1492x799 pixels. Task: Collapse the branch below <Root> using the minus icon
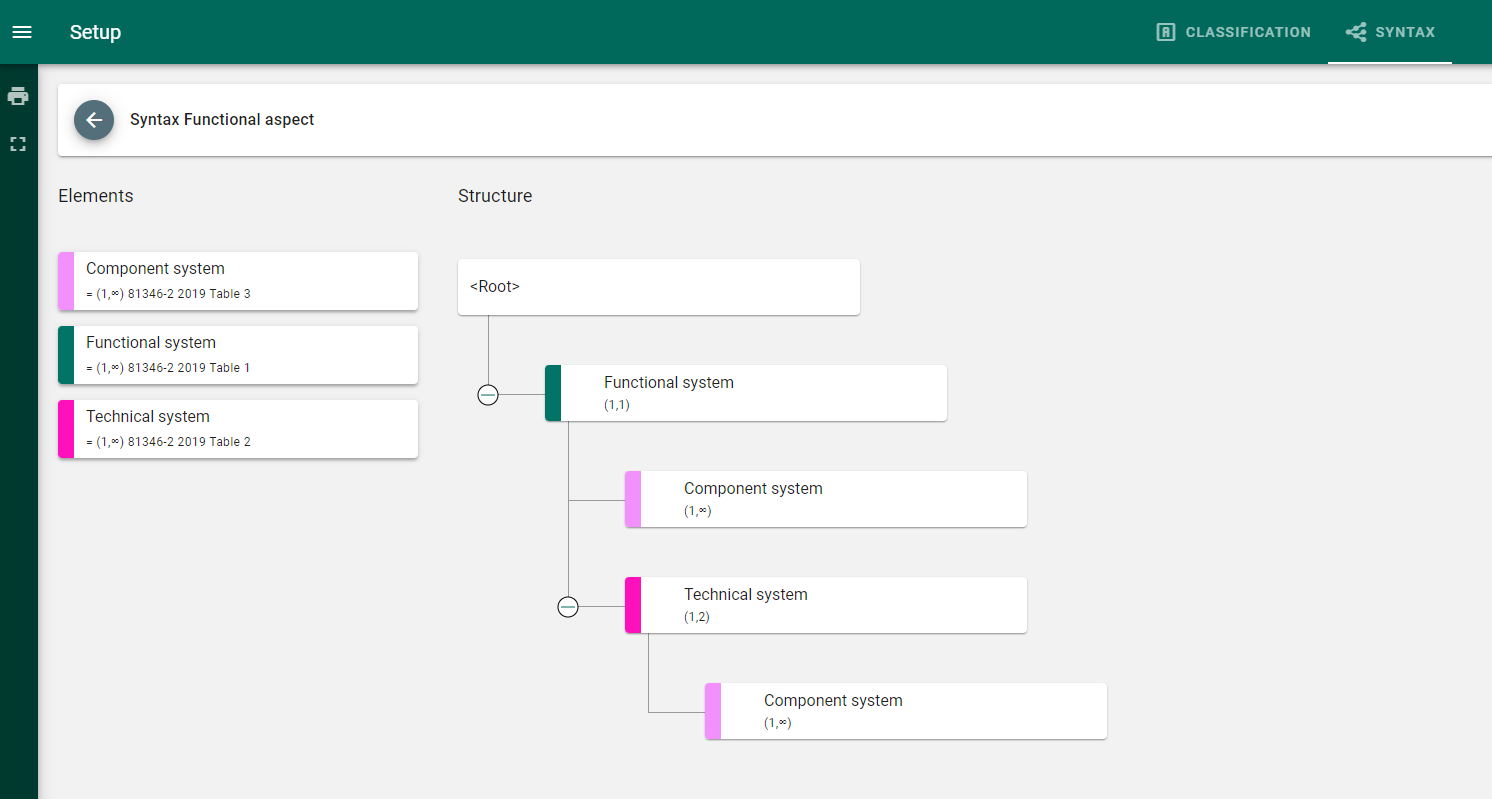[488, 394]
